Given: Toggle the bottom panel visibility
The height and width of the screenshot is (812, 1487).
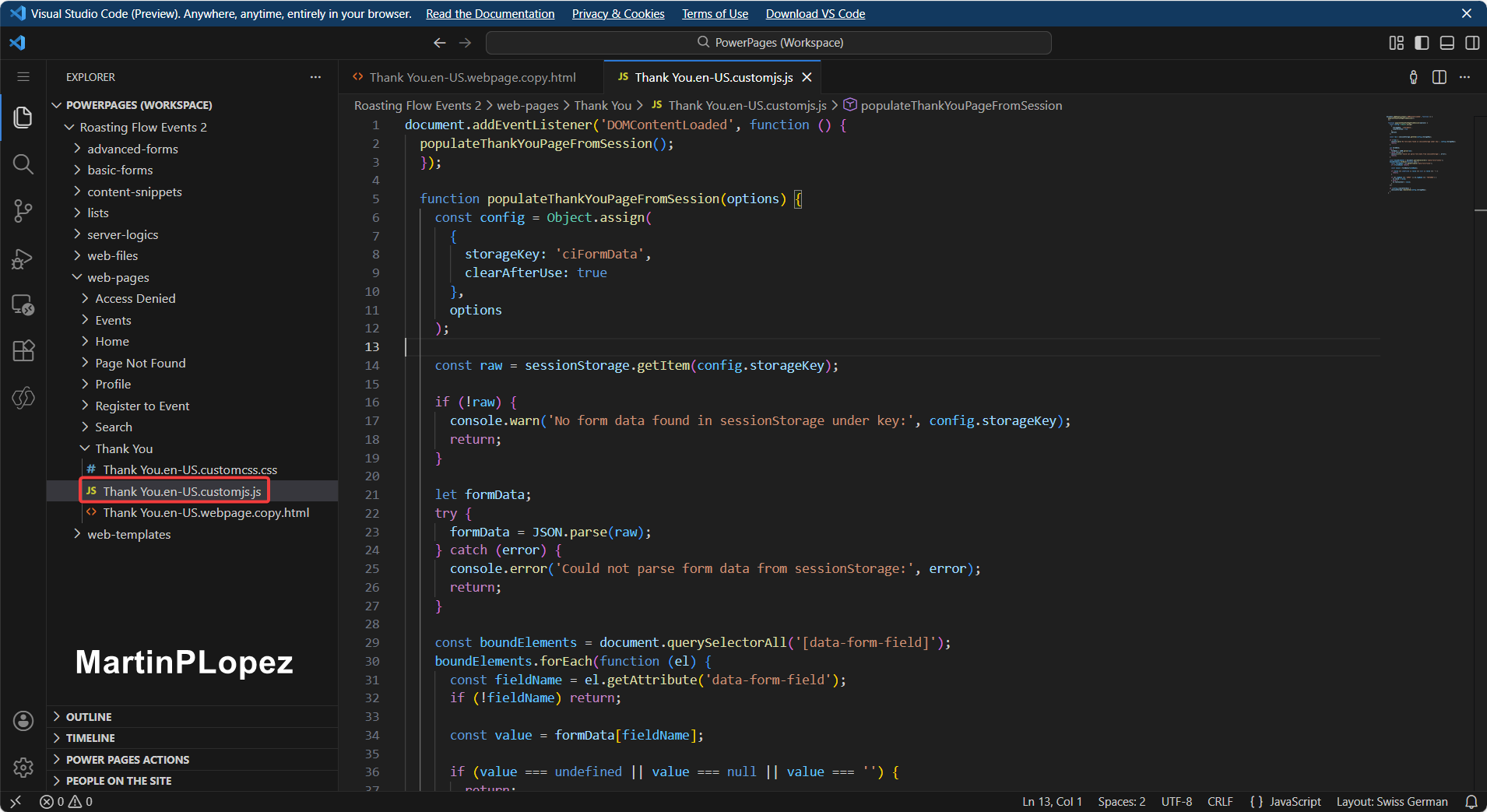Looking at the screenshot, I should [x=1448, y=43].
